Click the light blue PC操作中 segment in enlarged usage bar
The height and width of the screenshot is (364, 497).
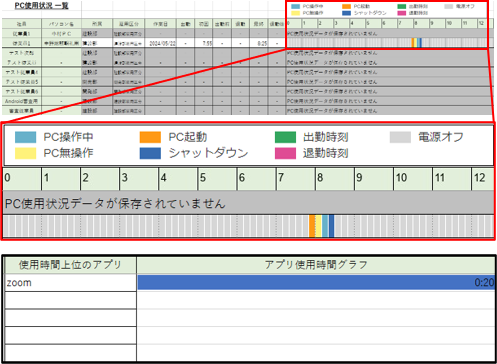click(x=325, y=226)
